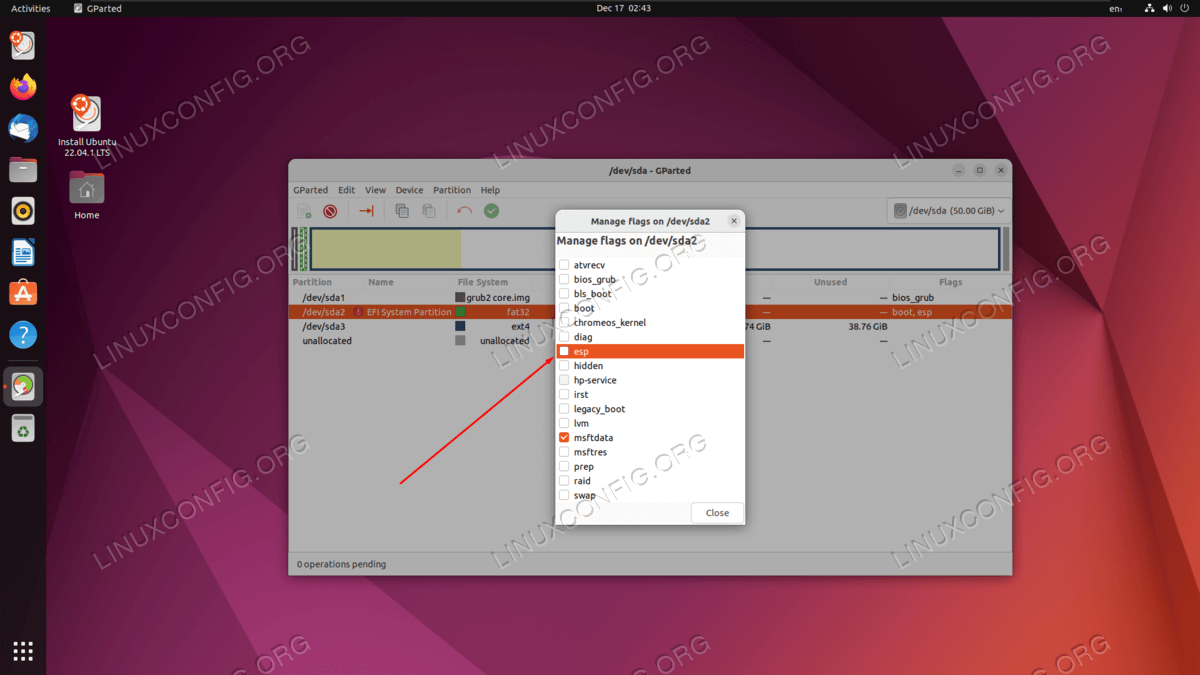This screenshot has width=1200, height=675.
Task: Check the bls_boot flag
Action: pyautogui.click(x=564, y=294)
